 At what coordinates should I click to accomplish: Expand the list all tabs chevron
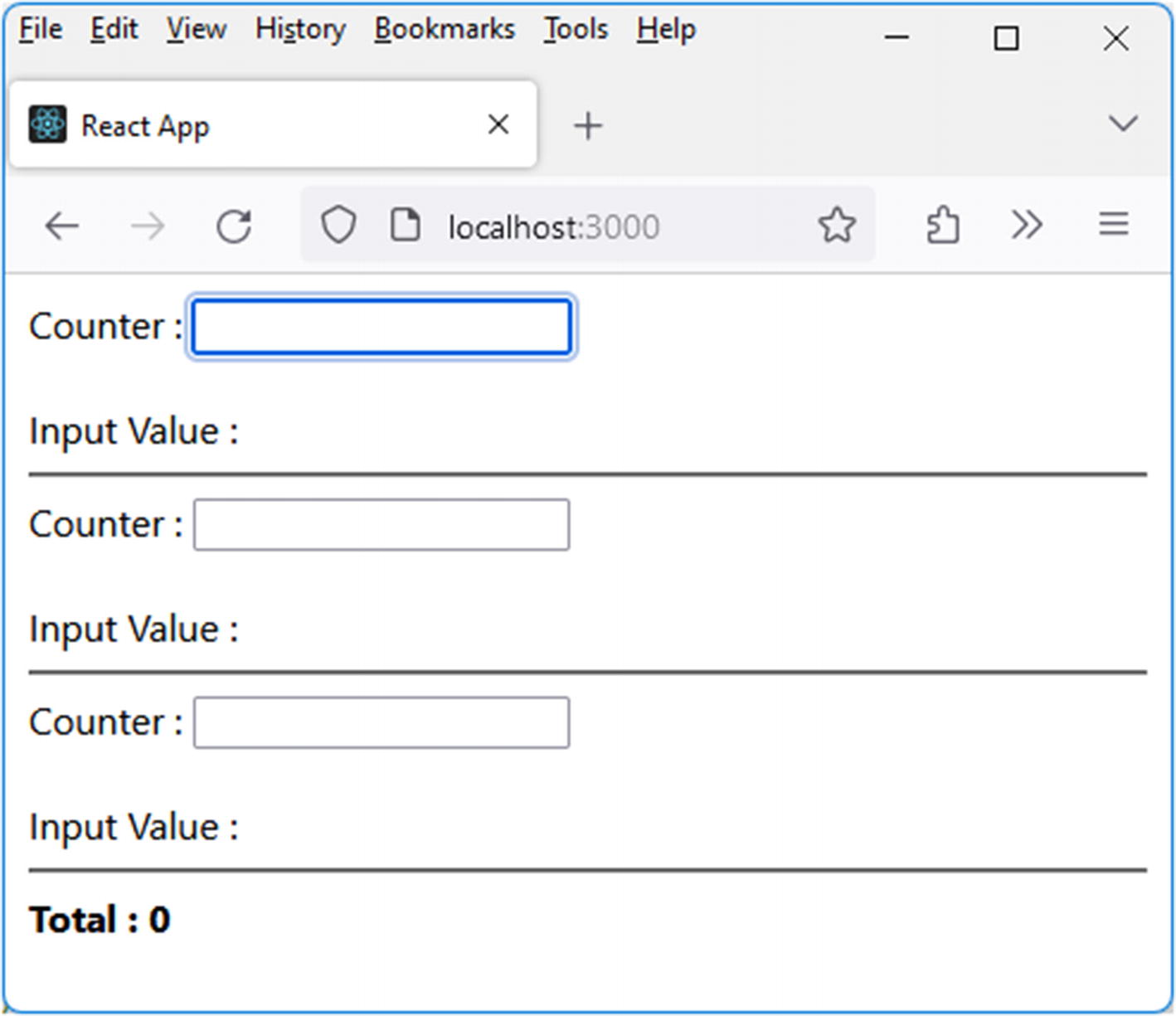coord(1122,124)
